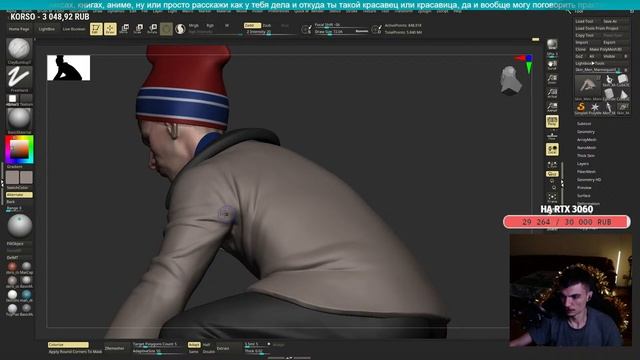Click the camera head orientation widget
Screen dimensions: 640x360
pyautogui.click(x=510, y=80)
